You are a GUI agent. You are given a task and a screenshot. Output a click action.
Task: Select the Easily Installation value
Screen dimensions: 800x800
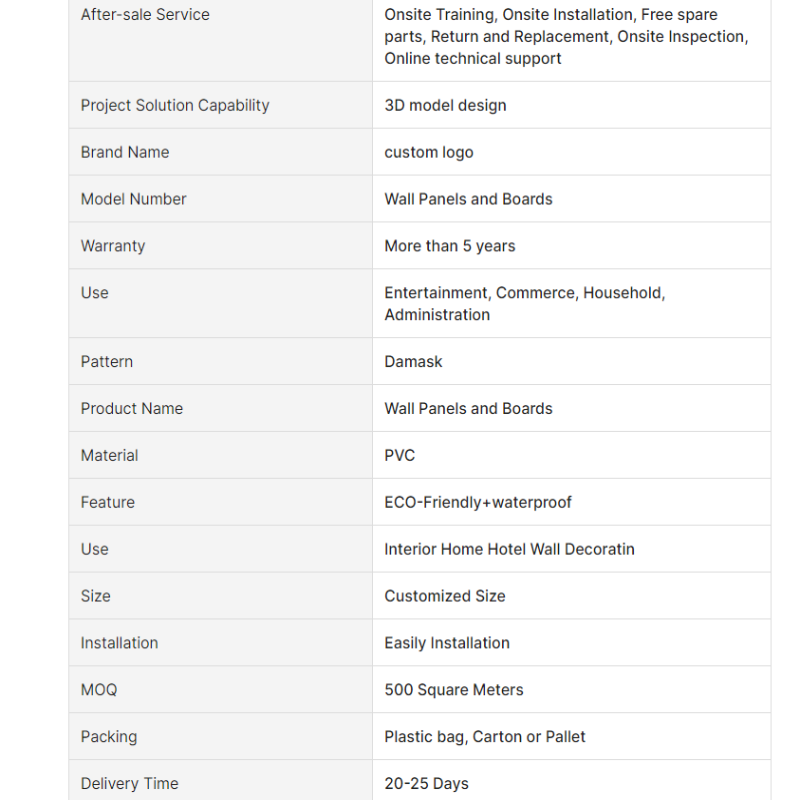click(x=447, y=643)
